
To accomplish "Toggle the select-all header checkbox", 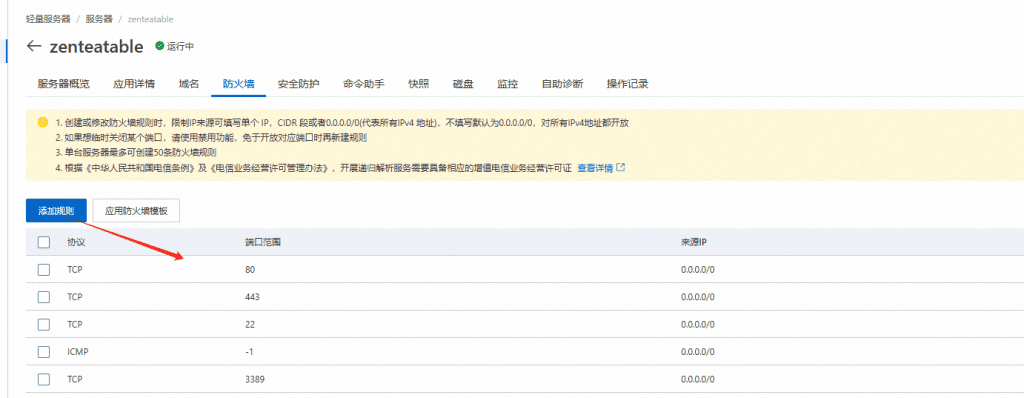I will coord(44,242).
